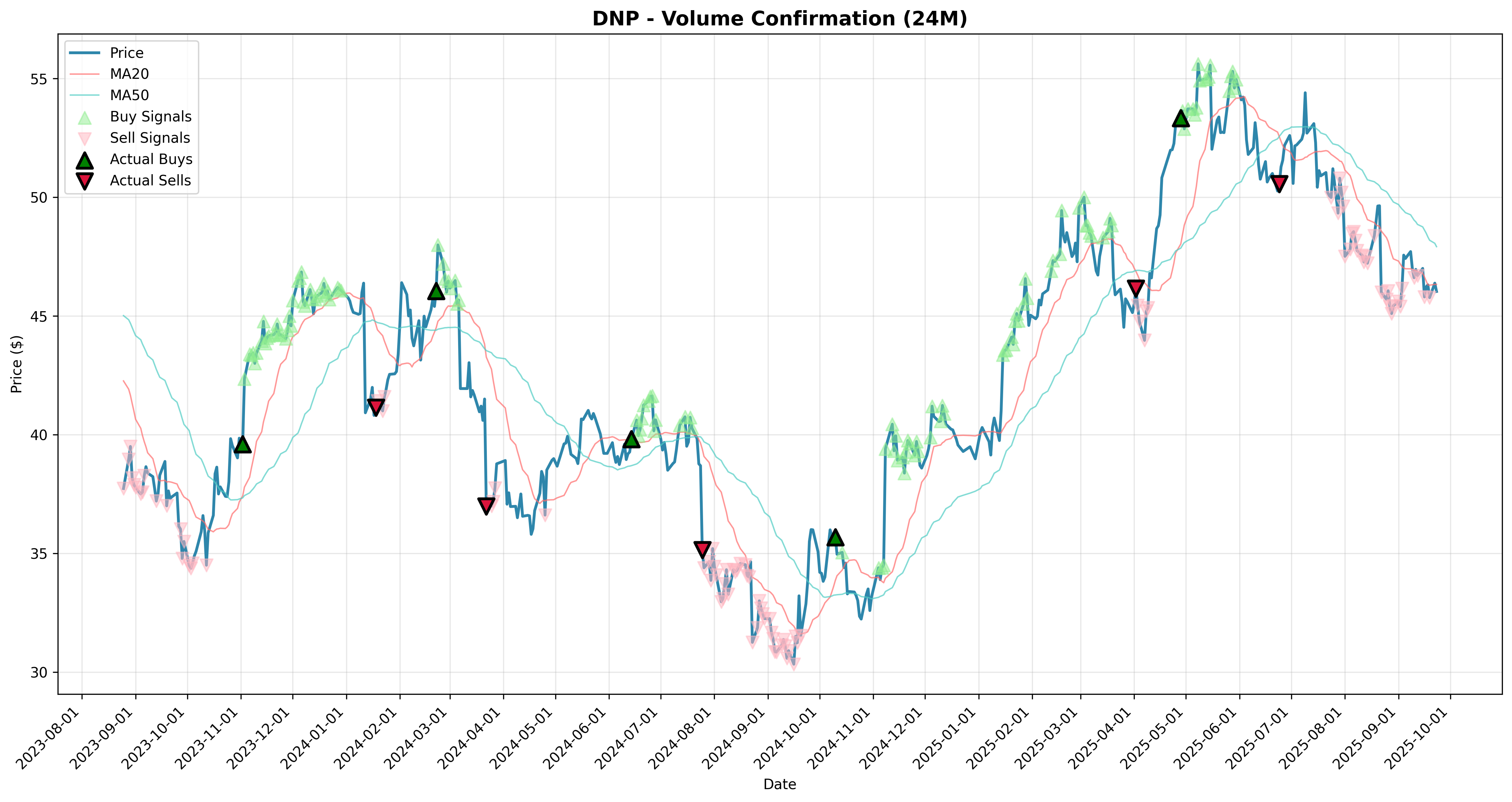Click the actual sell marker near $35 in late July 2024
Screen dimensions: 1512x802
pyautogui.click(x=703, y=550)
